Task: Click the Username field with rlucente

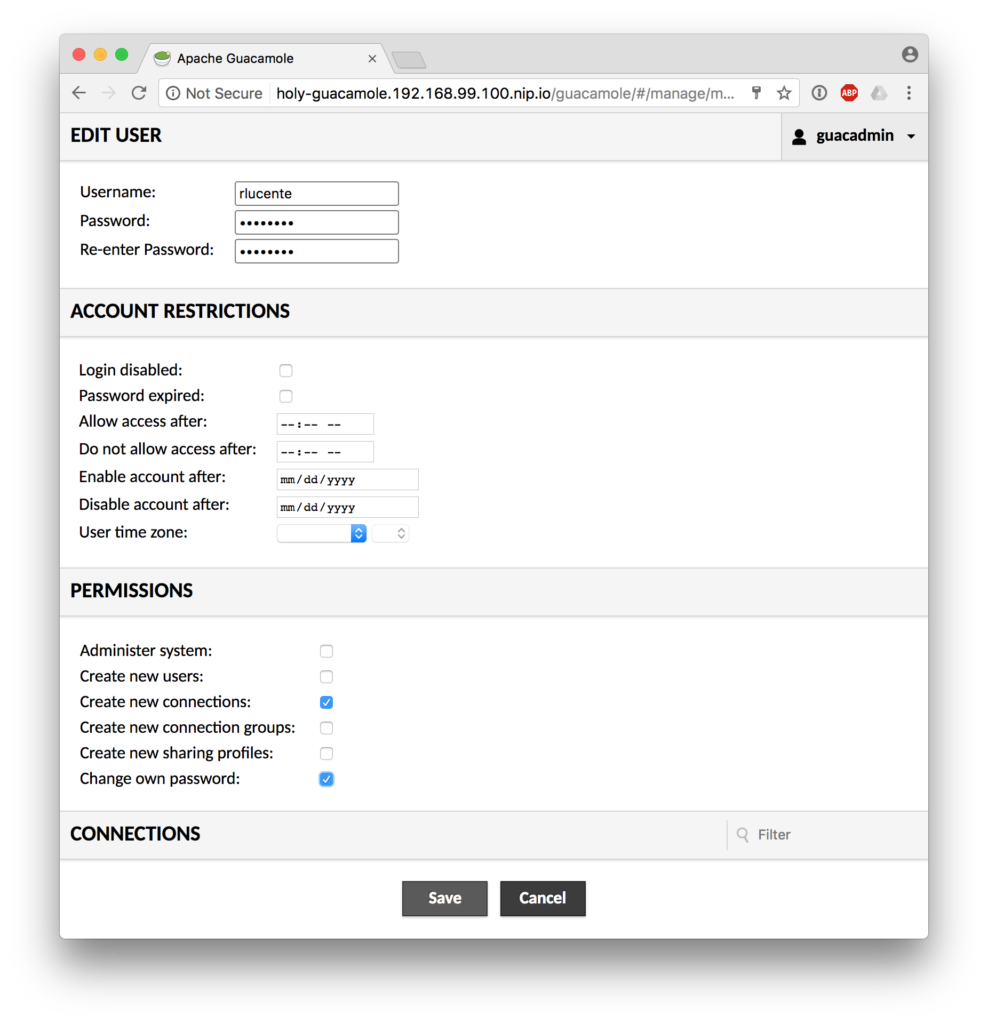Action: [x=317, y=193]
